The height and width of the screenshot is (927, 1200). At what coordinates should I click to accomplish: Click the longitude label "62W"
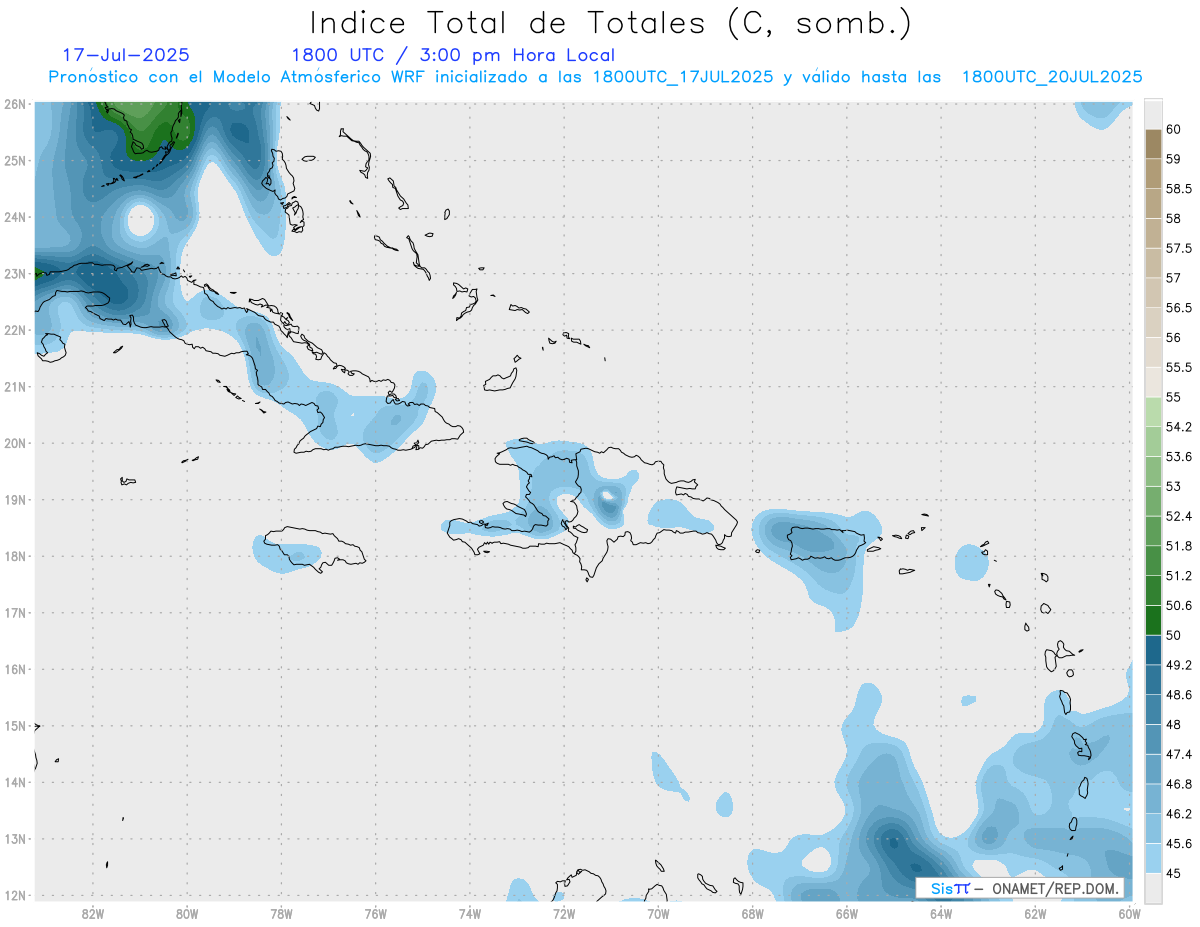click(x=1035, y=913)
